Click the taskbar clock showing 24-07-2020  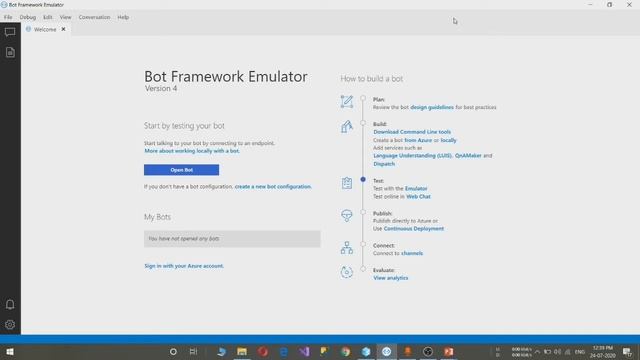pyautogui.click(x=602, y=351)
